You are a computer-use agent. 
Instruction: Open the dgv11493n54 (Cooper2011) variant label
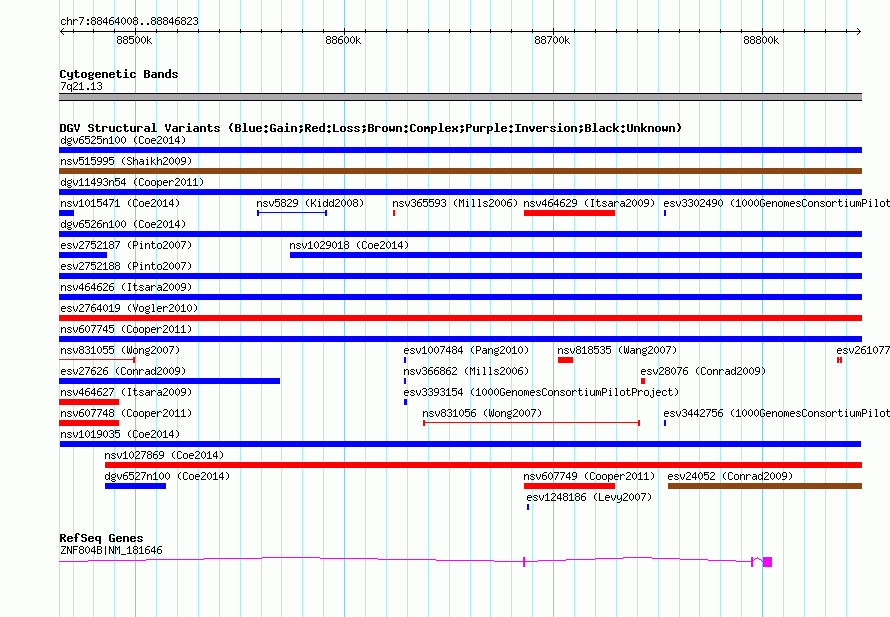pos(132,182)
